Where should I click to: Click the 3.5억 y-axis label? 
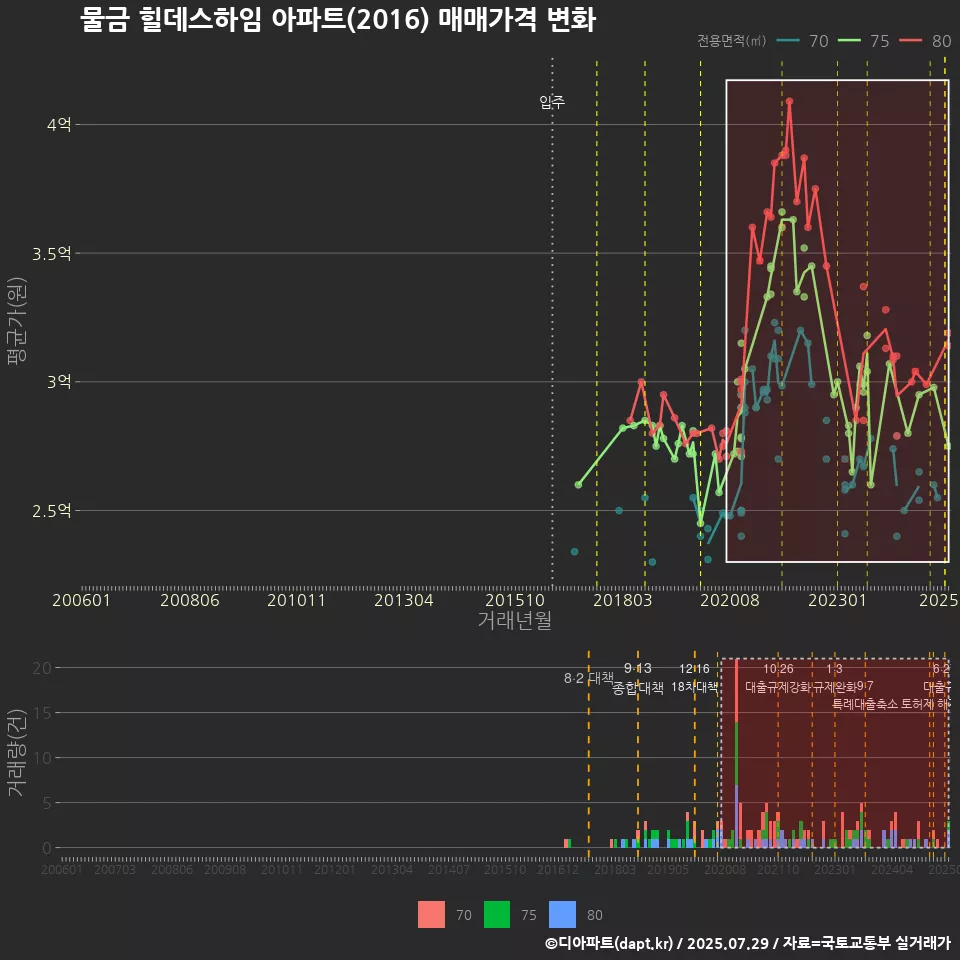click(x=52, y=253)
